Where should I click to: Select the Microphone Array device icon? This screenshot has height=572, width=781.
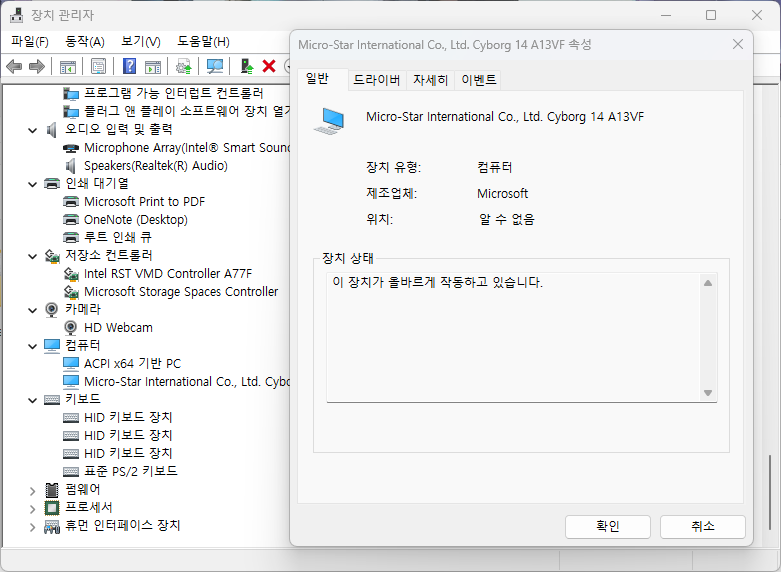(71, 148)
